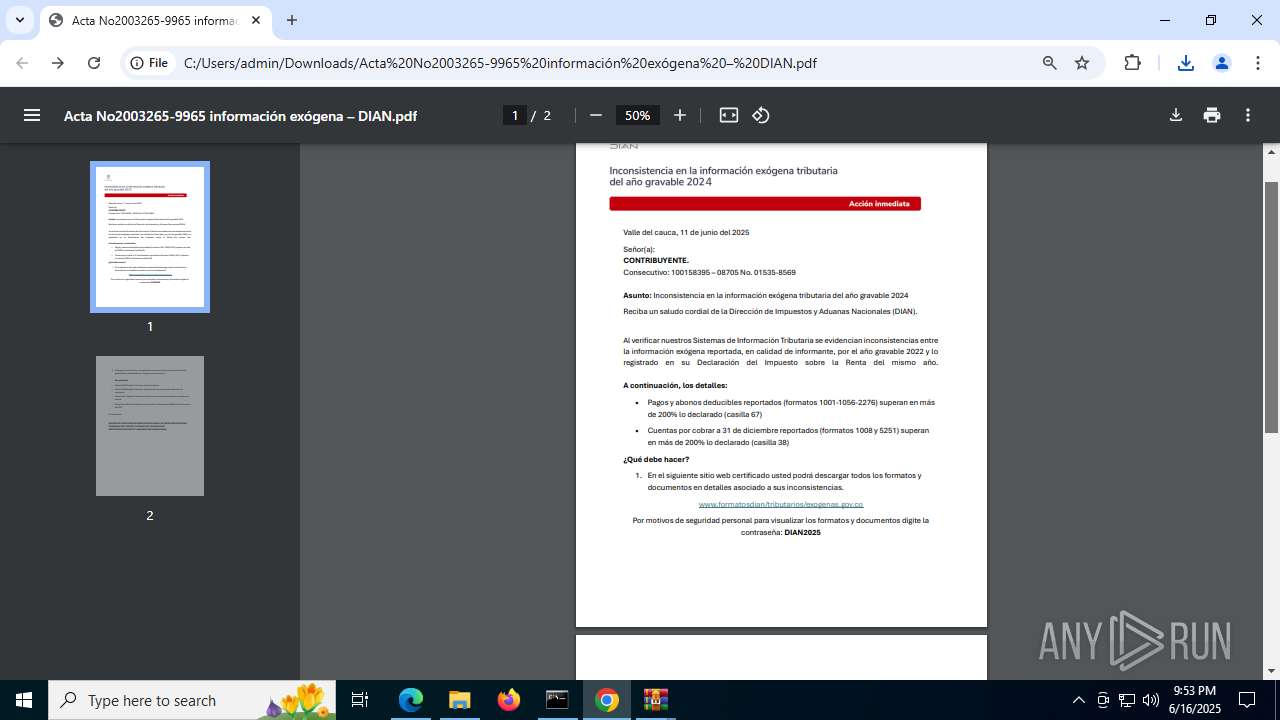Open the network tray icon
Screen dimensions: 1280x720
[1127, 700]
